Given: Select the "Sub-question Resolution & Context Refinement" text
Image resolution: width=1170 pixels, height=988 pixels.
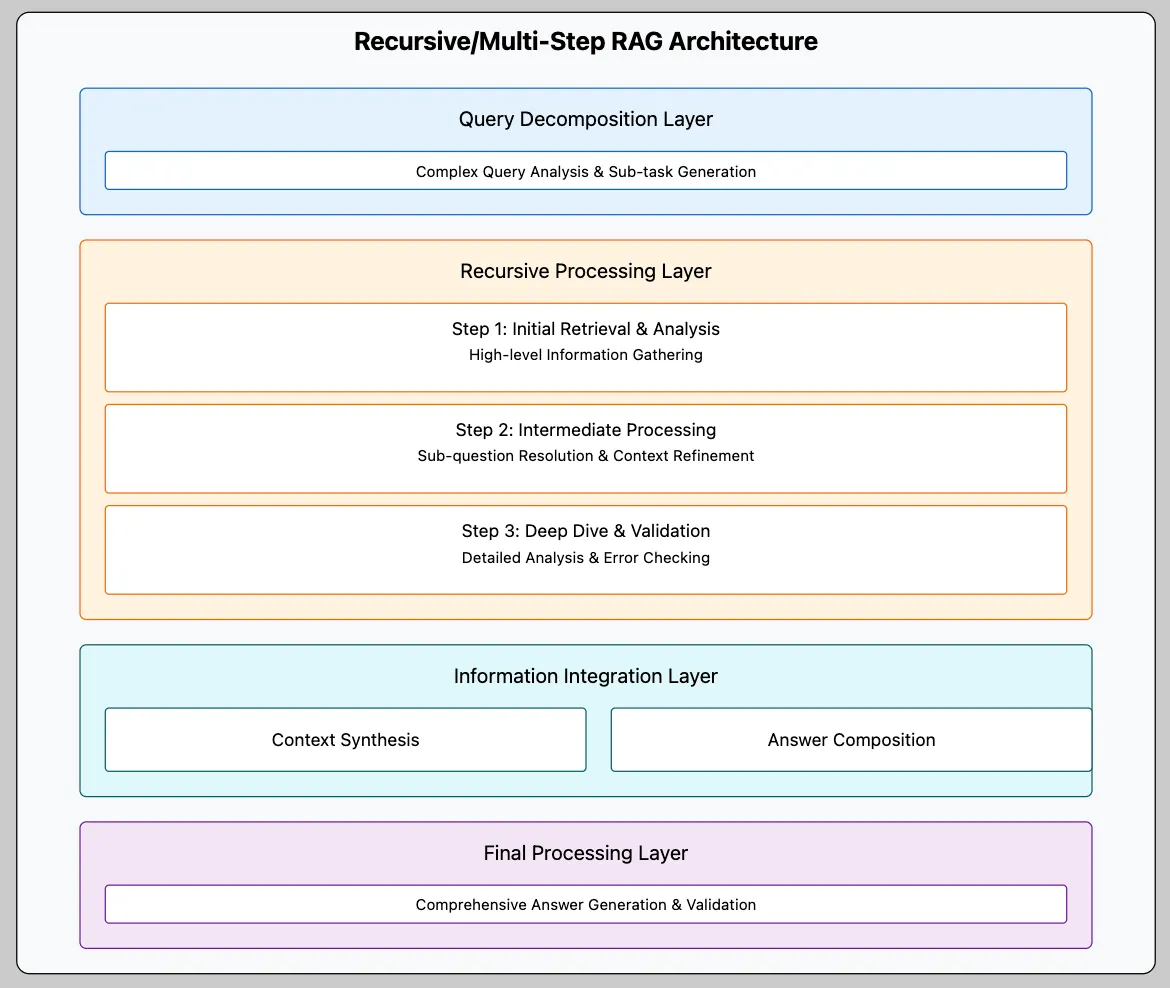Looking at the screenshot, I should coord(585,456).
